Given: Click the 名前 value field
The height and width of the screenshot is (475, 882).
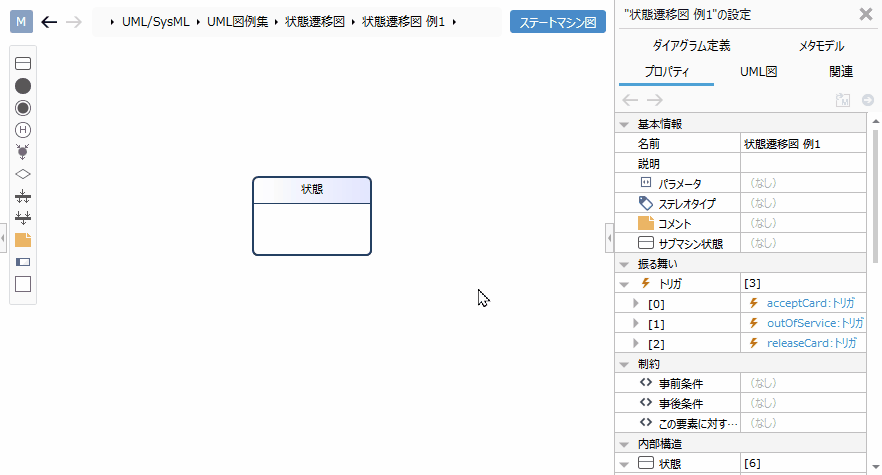Looking at the screenshot, I should 803,144.
